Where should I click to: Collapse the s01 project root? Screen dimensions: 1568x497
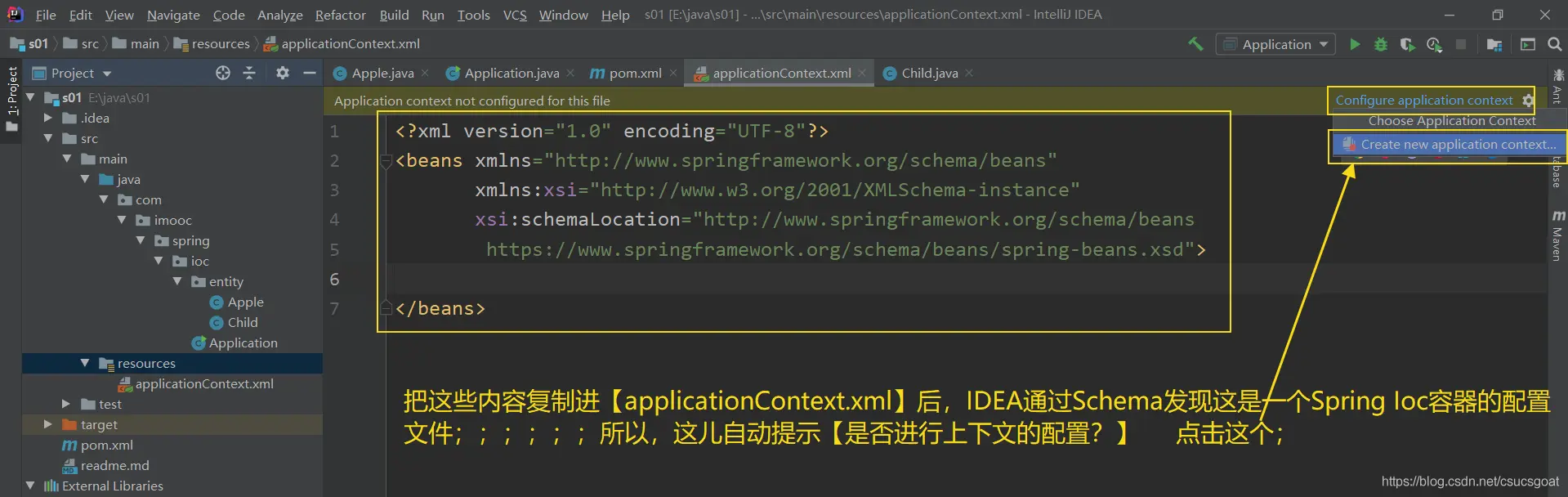(31, 97)
